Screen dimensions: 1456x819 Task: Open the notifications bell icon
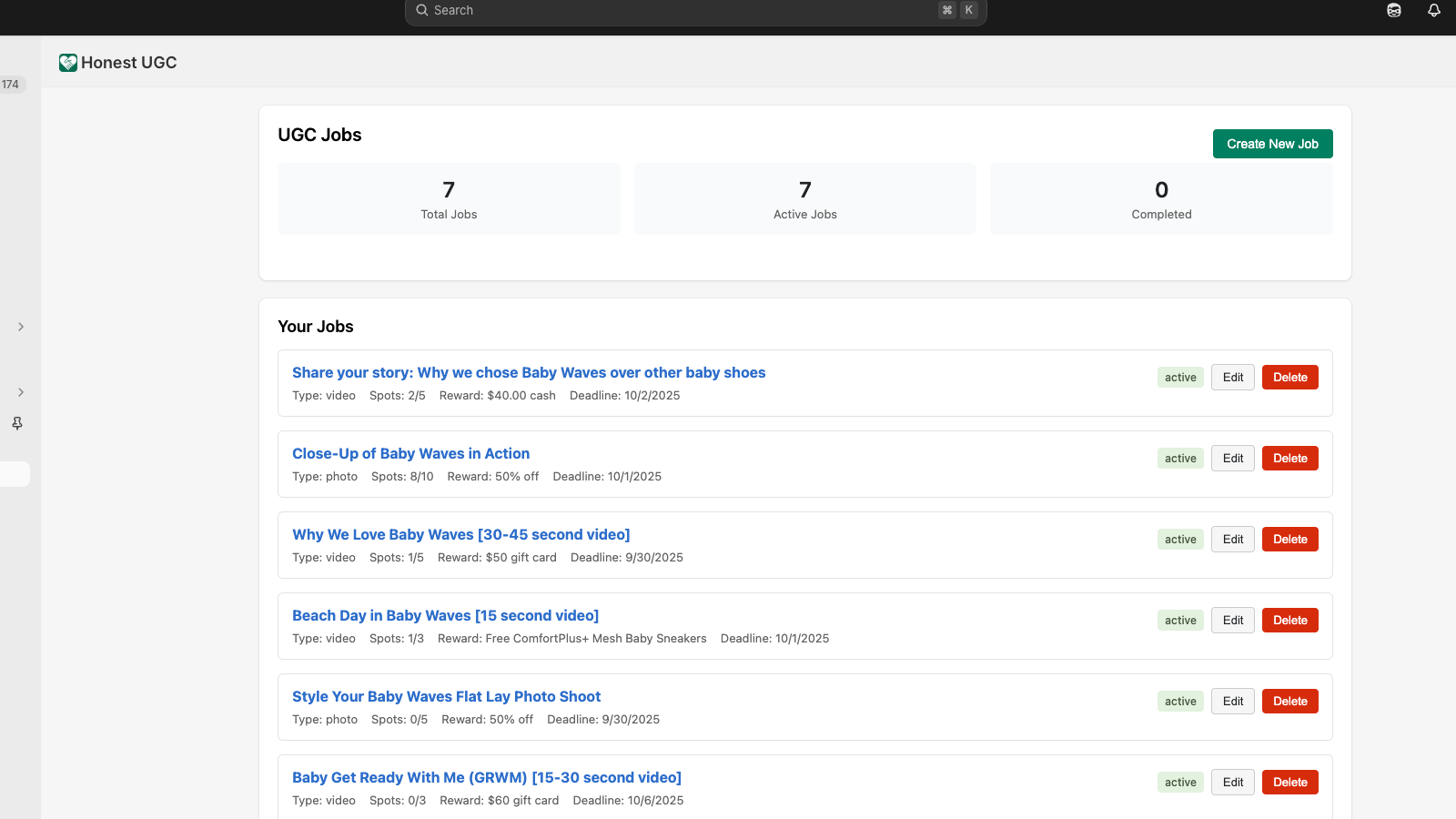click(x=1433, y=10)
